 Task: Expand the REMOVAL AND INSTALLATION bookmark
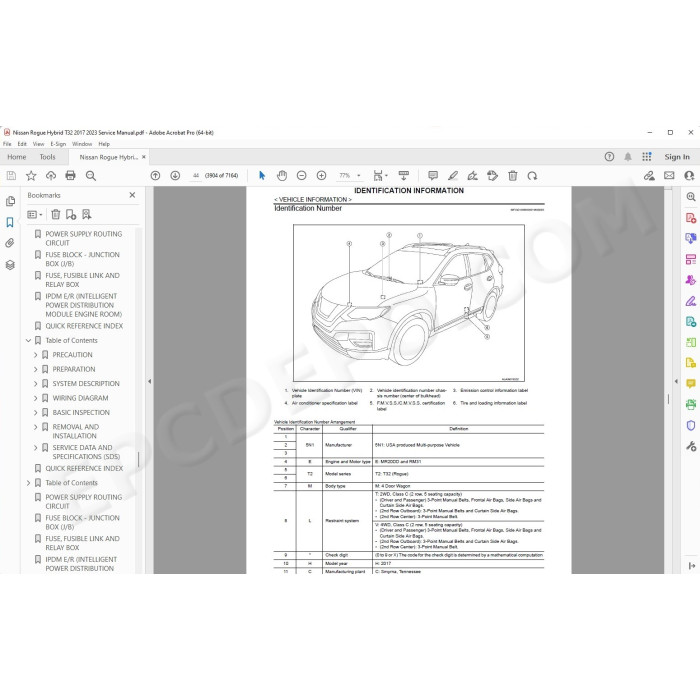pyautogui.click(x=36, y=427)
